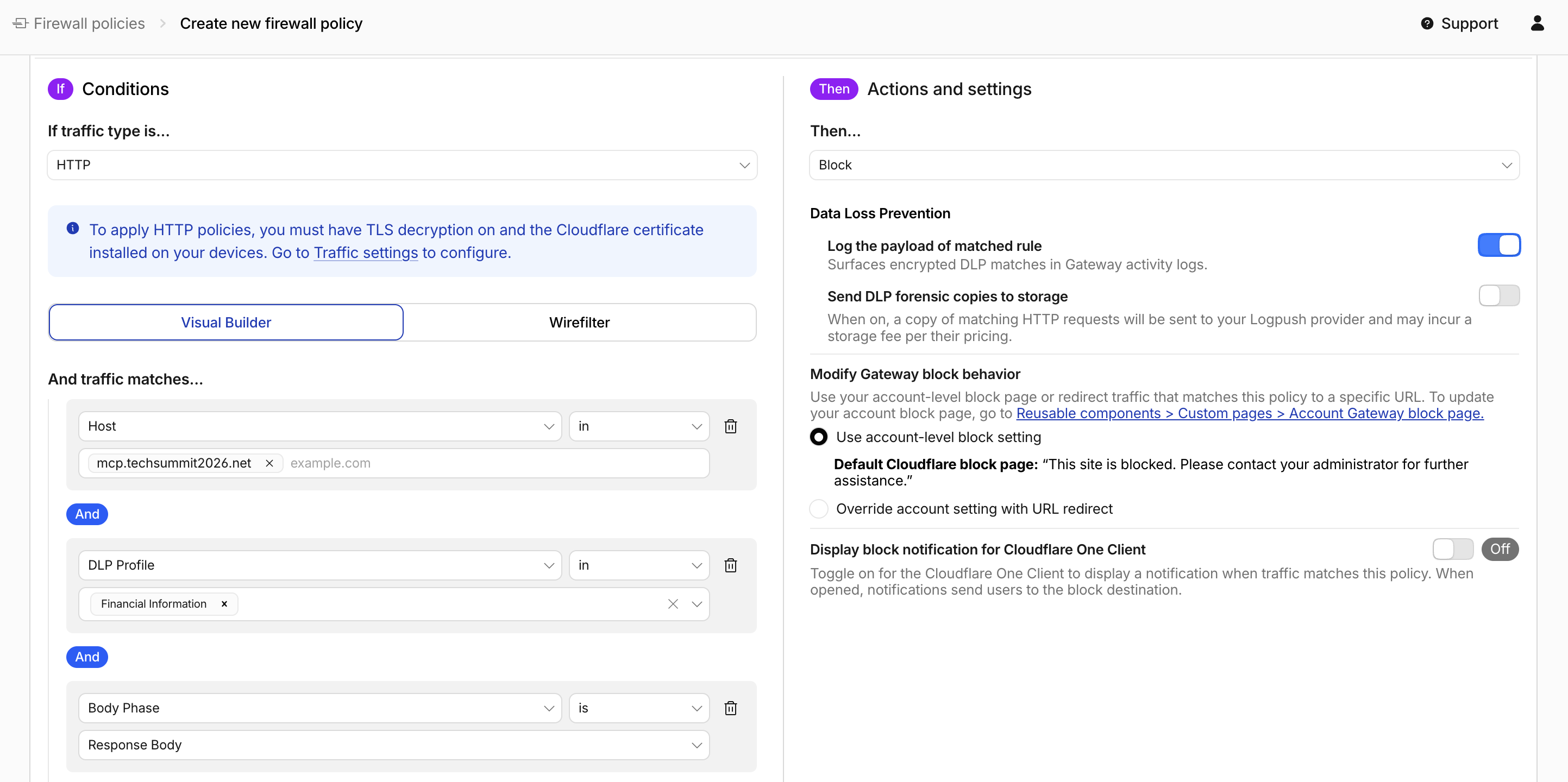This screenshot has height=782, width=1568.
Task: Click the first And connector button
Action: coord(87,514)
